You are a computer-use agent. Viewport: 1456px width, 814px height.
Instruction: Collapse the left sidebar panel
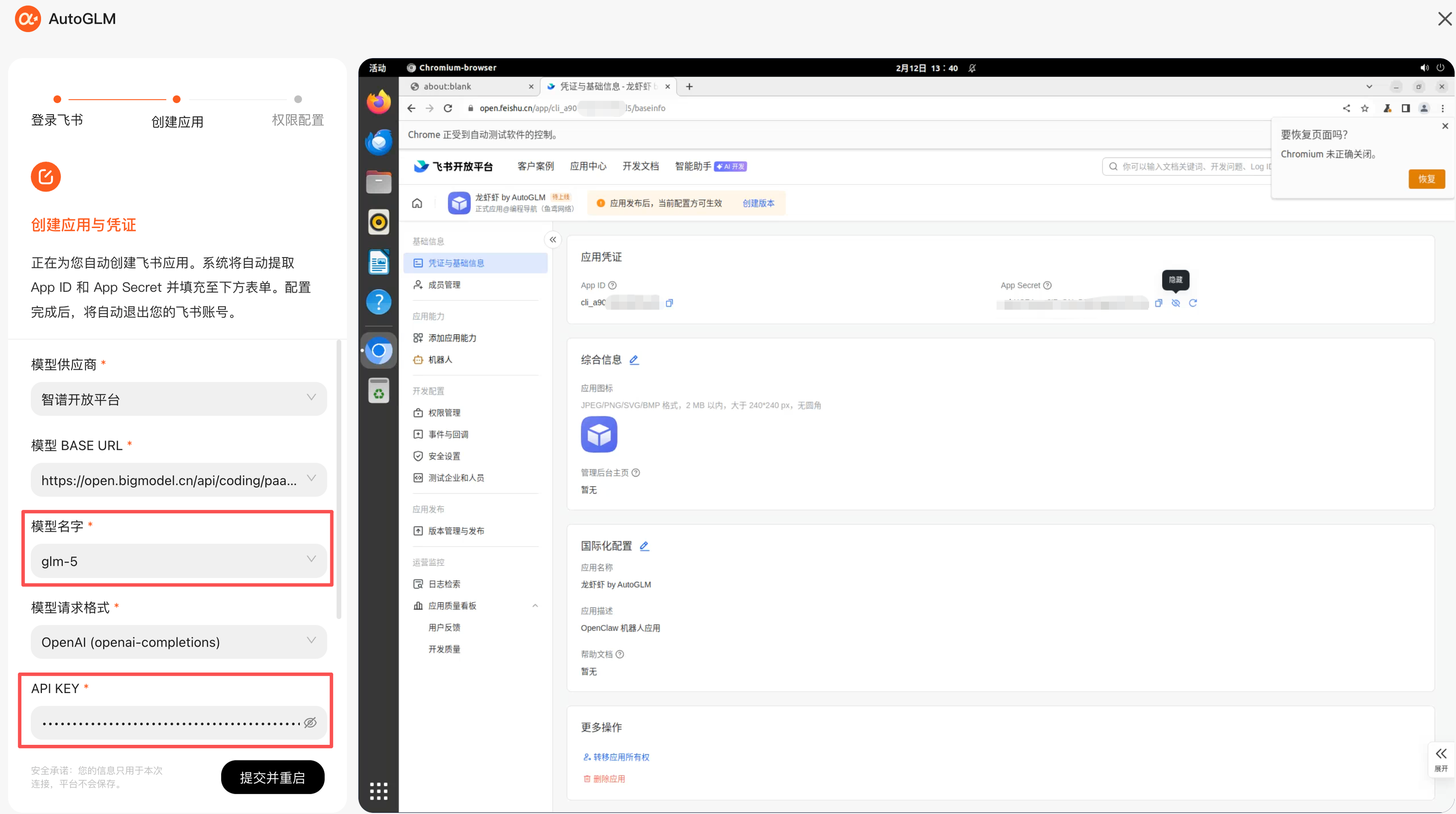pyautogui.click(x=553, y=240)
